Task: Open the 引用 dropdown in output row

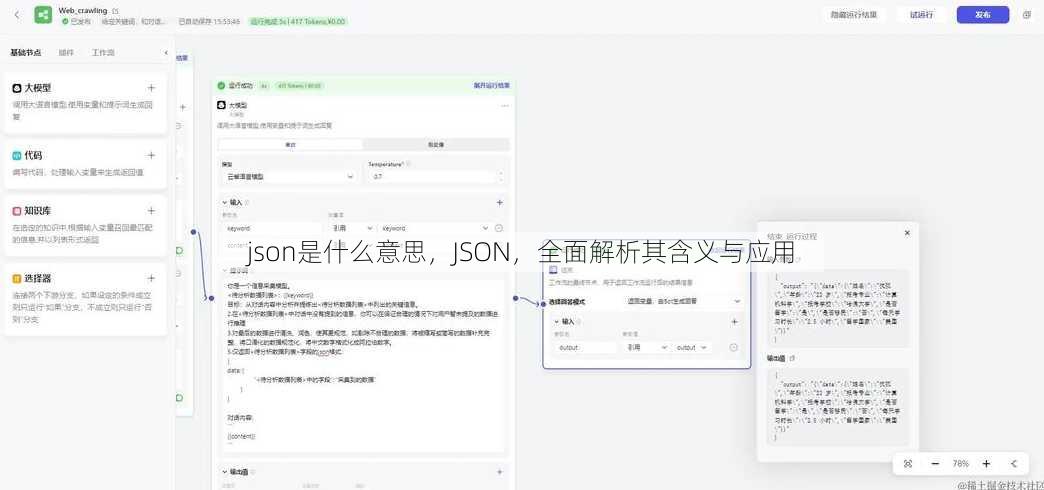Action: (646, 348)
